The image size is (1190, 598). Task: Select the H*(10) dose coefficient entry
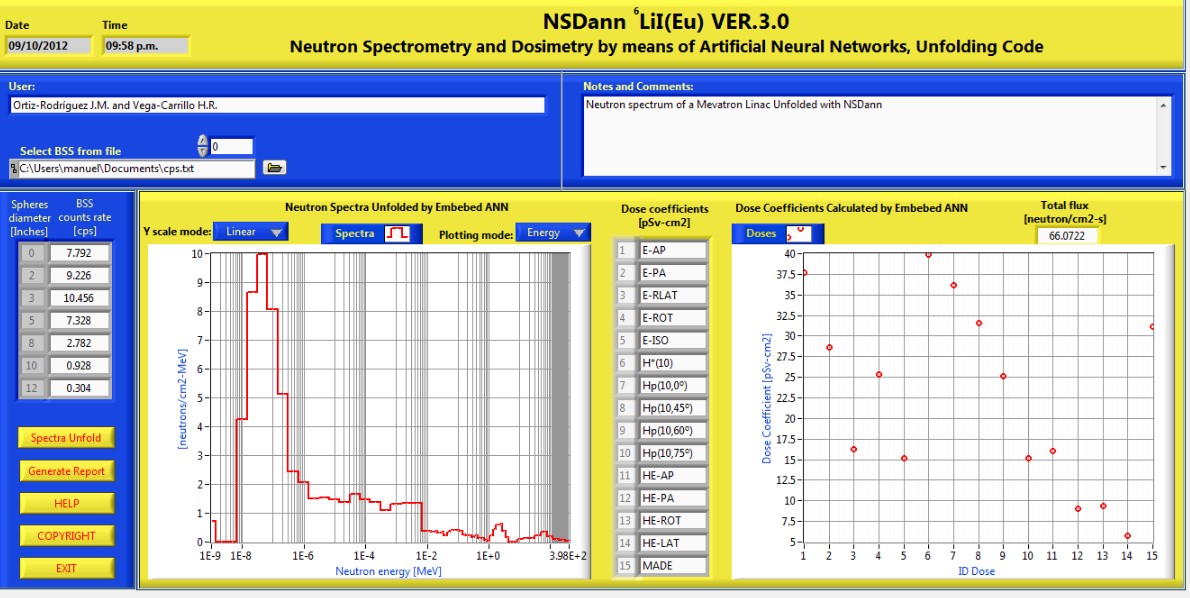672,363
